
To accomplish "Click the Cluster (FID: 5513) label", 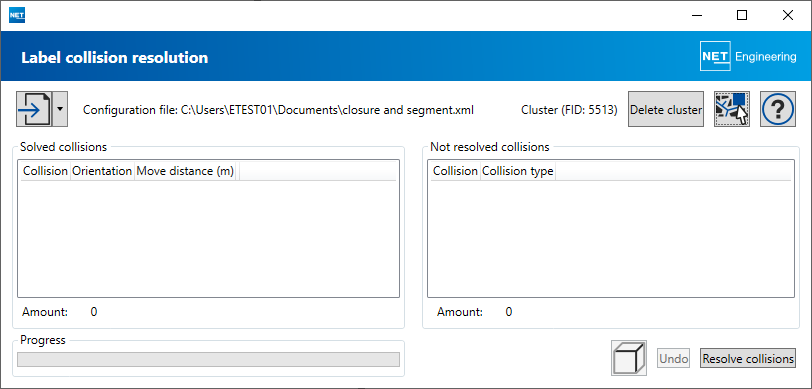I will 569,110.
